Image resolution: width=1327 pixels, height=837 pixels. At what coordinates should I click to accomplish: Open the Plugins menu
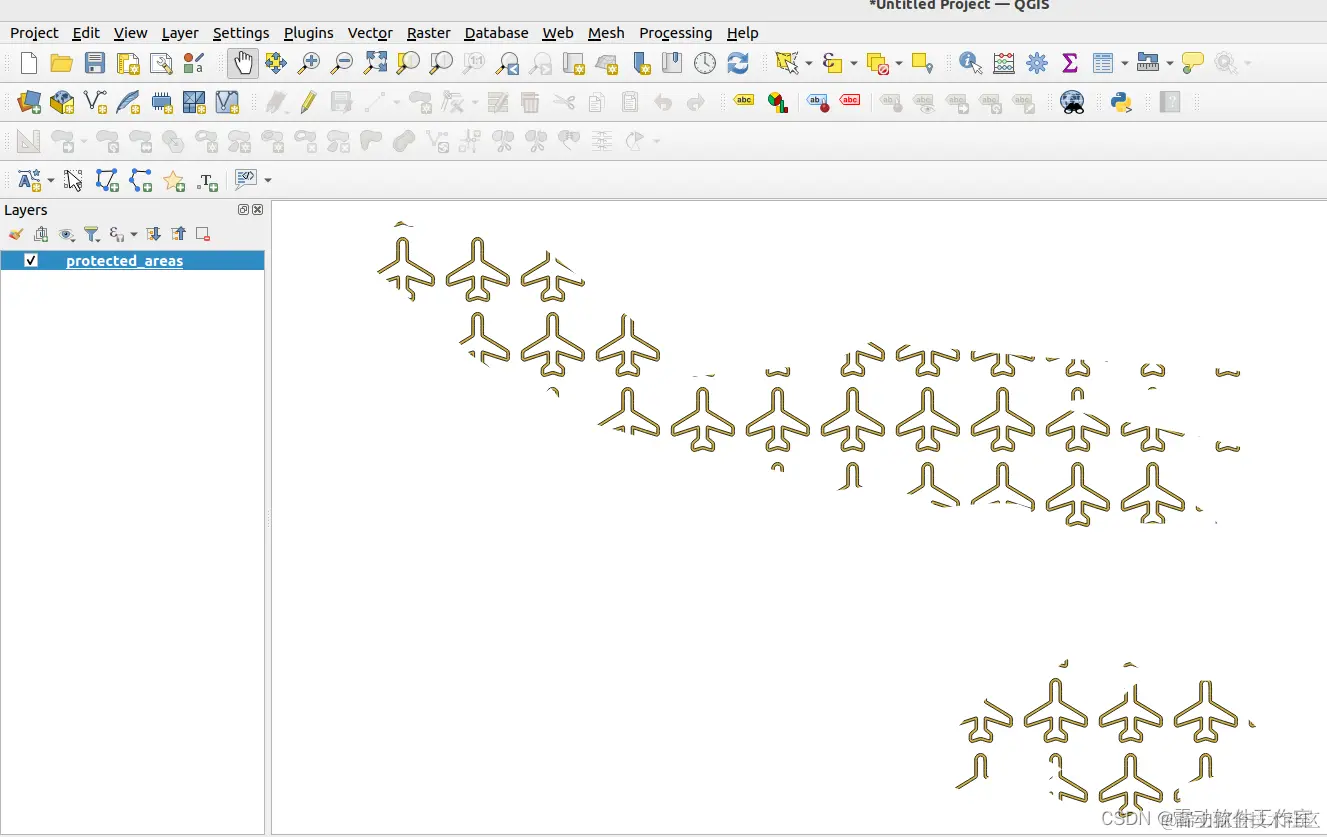tap(309, 33)
